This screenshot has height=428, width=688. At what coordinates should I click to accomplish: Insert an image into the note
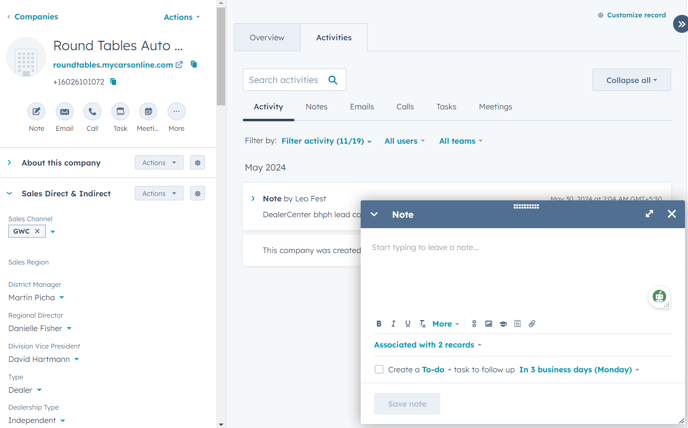click(489, 324)
